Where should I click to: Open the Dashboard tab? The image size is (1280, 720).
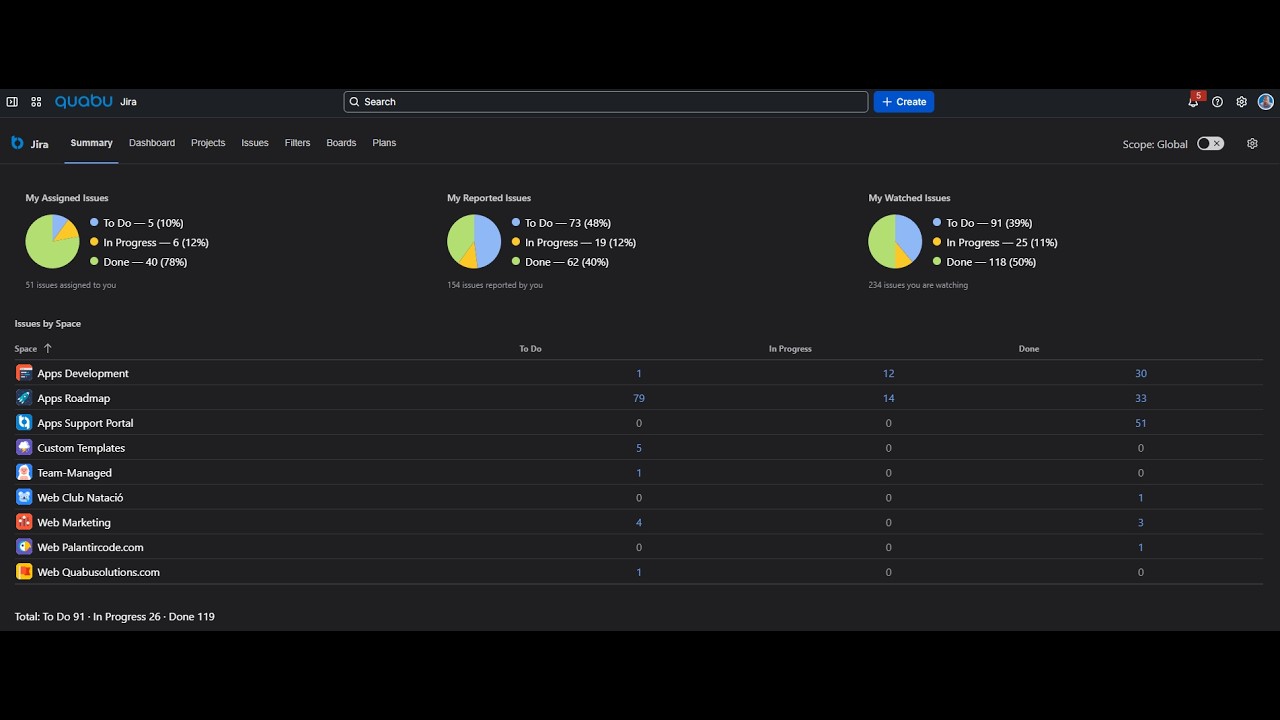pos(152,143)
